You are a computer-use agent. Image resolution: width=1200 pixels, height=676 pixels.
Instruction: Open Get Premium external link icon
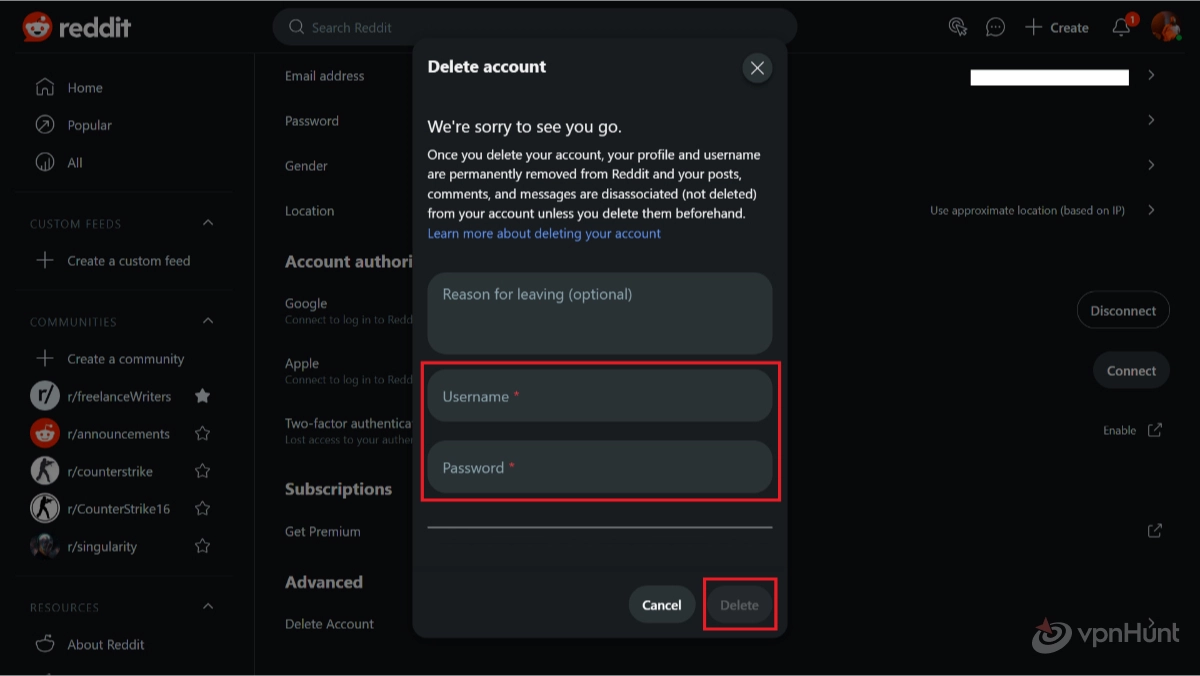pyautogui.click(x=1154, y=531)
